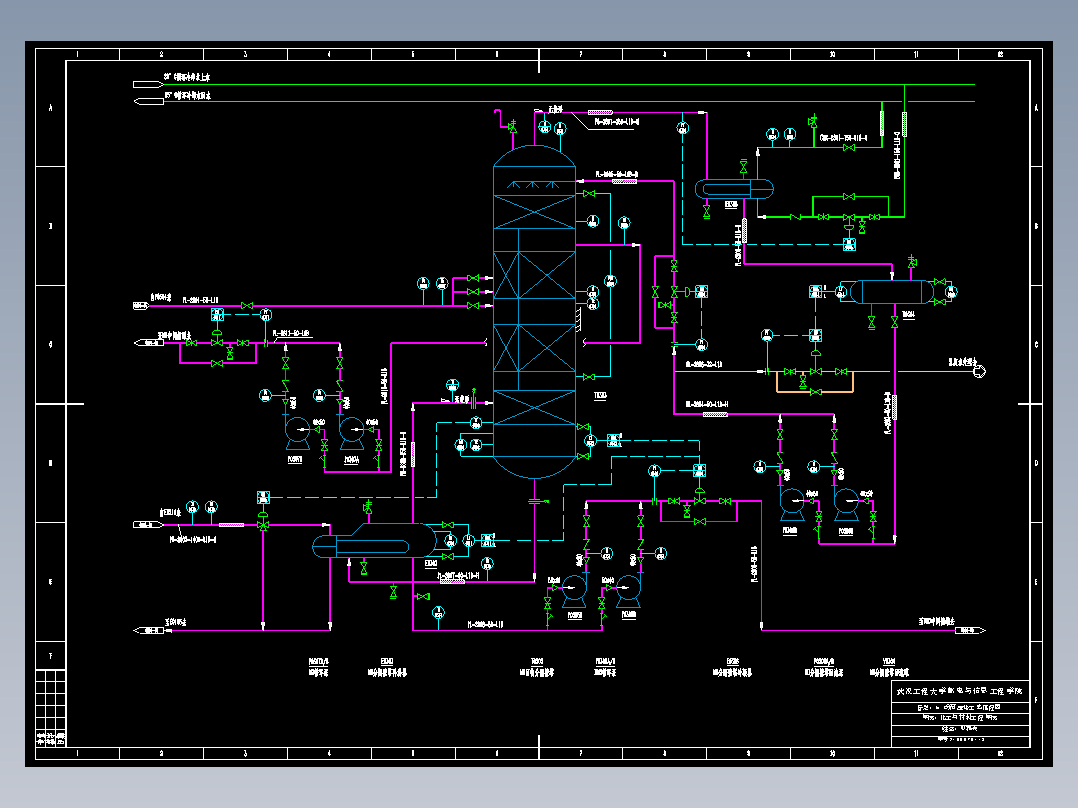Viewport: 1078px width, 808px height.
Task: Click the right pump below the column bottom
Action: point(628,591)
